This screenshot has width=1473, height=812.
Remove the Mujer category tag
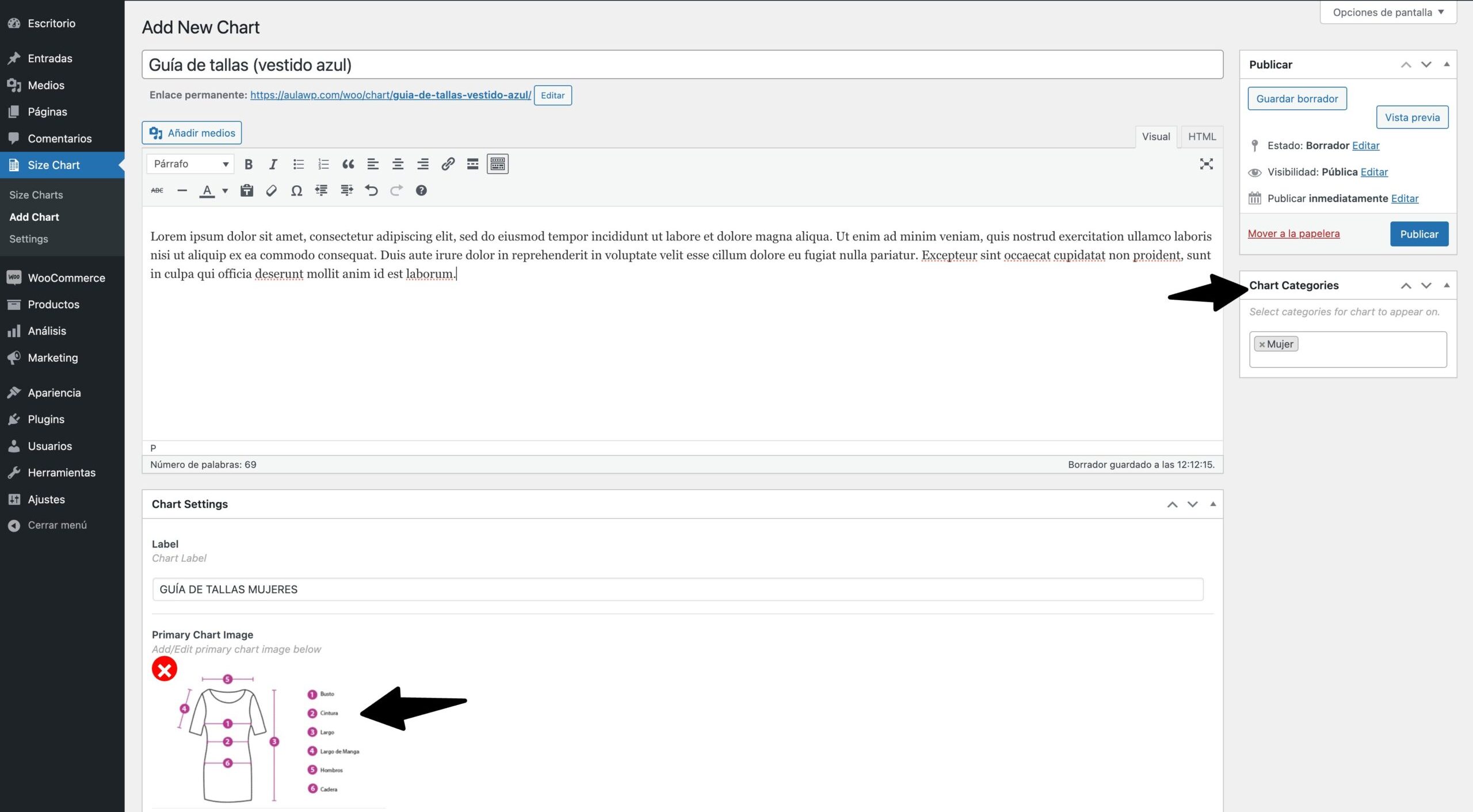1262,344
